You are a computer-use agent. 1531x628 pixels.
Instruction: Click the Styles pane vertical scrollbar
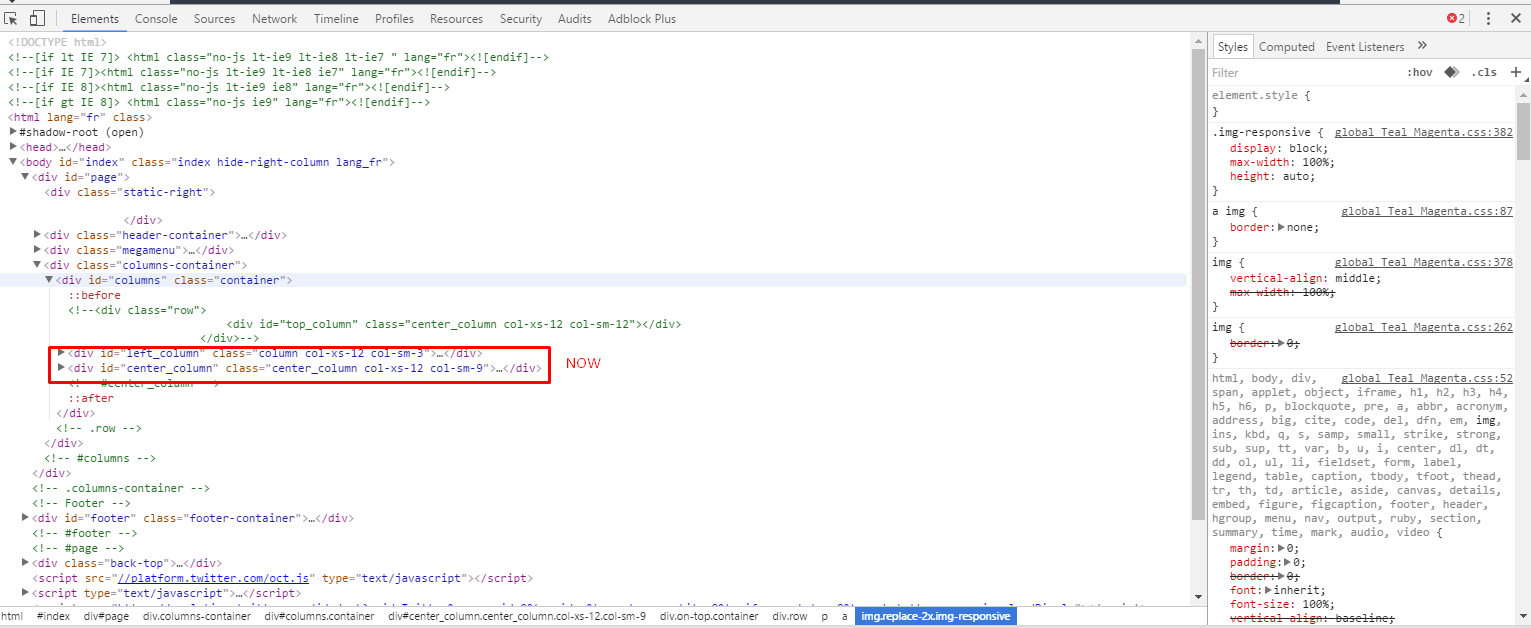pyautogui.click(x=1523, y=130)
